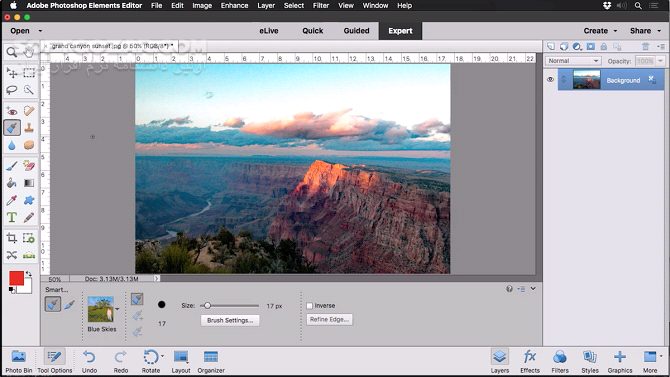The image size is (670, 377).
Task: Select the Zoom tool
Action: (x=12, y=52)
